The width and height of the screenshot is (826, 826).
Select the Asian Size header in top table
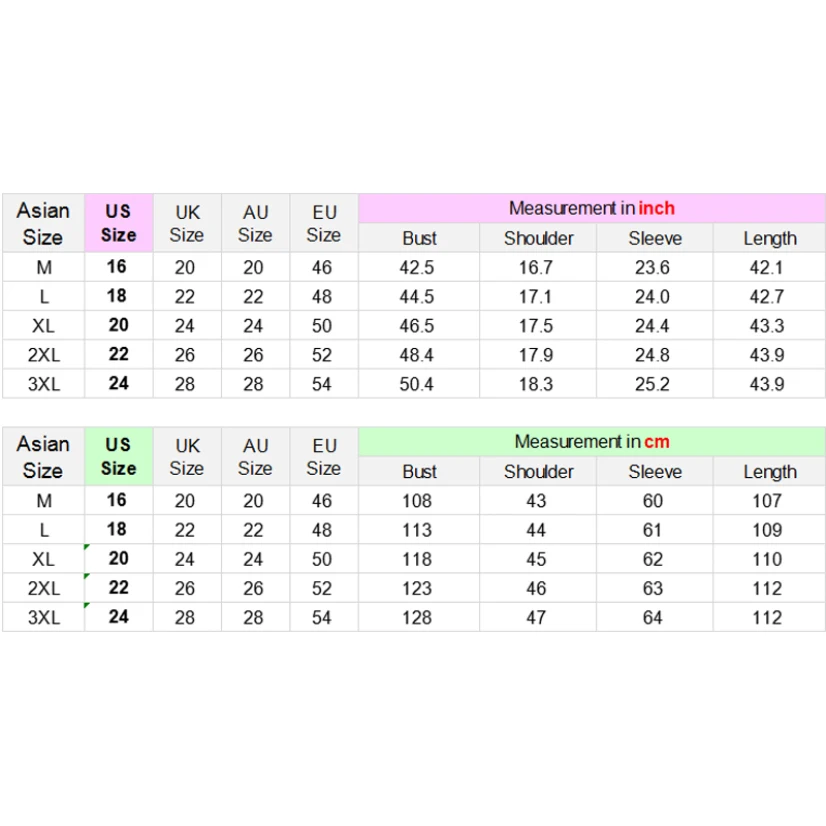[x=43, y=223]
